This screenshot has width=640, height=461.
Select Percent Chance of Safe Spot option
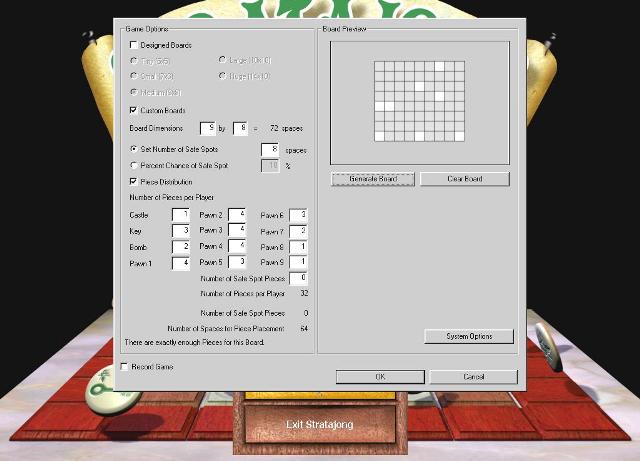[x=134, y=164]
